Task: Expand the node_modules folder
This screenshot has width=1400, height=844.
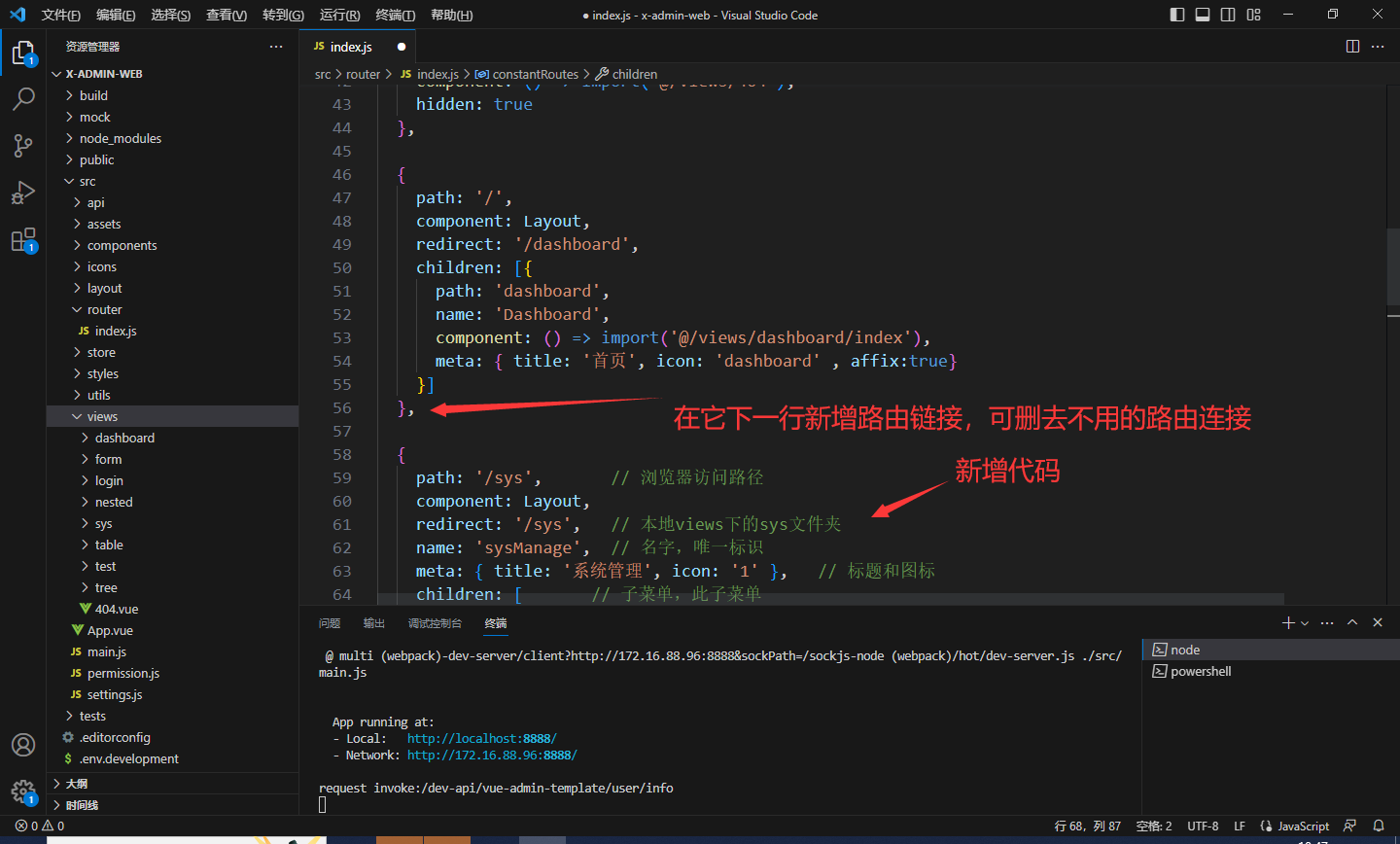Action: click(172, 138)
